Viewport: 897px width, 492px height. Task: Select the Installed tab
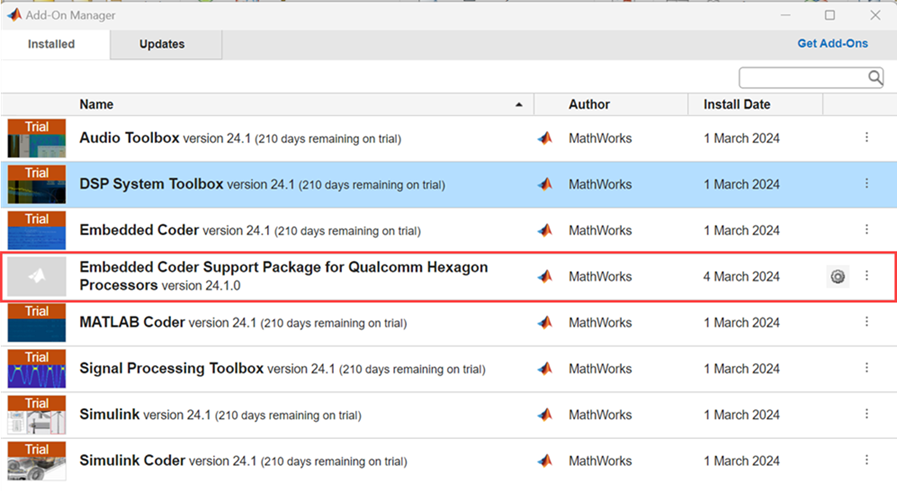[50, 44]
